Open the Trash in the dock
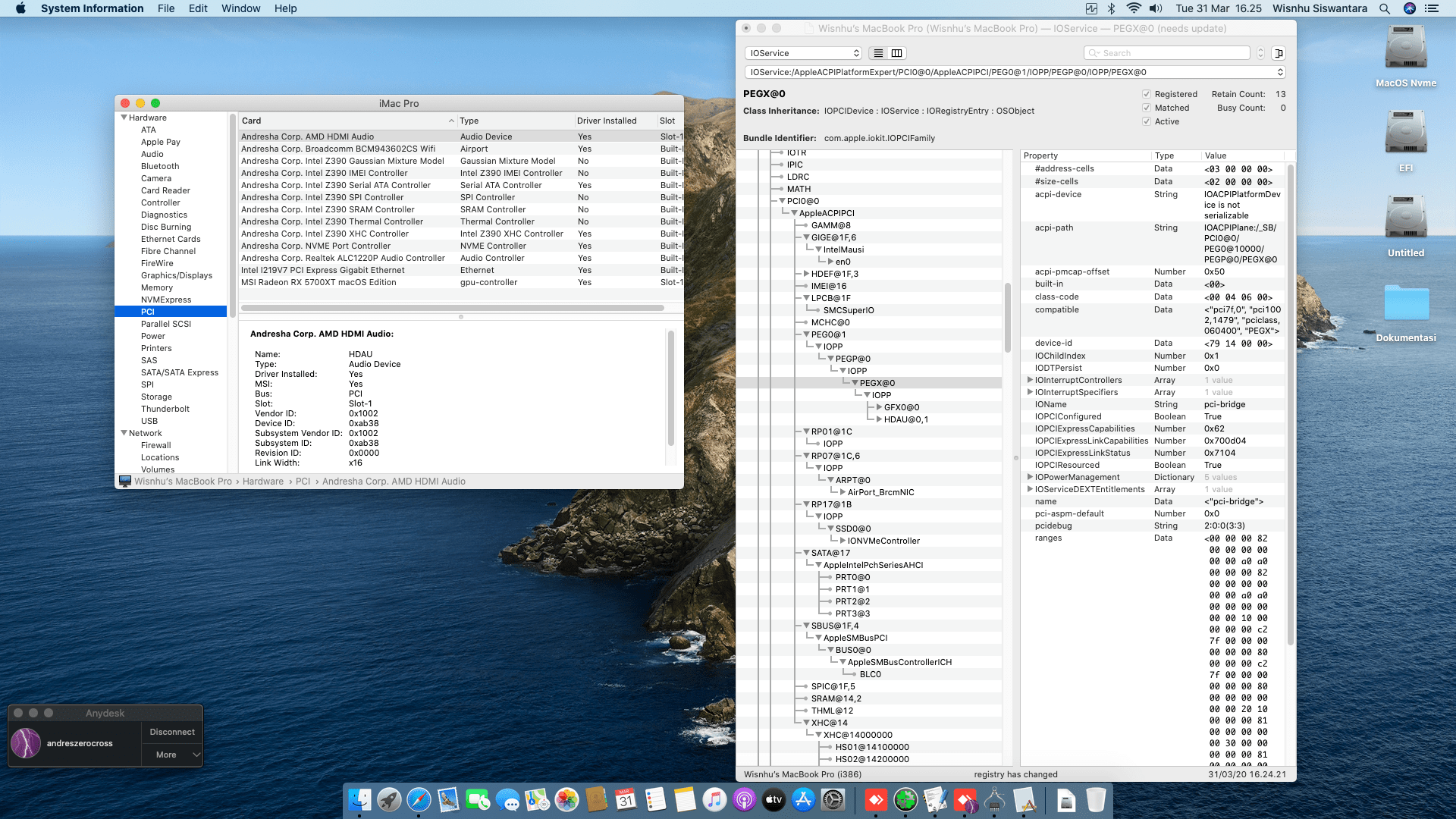The width and height of the screenshot is (1456, 819). [1096, 799]
